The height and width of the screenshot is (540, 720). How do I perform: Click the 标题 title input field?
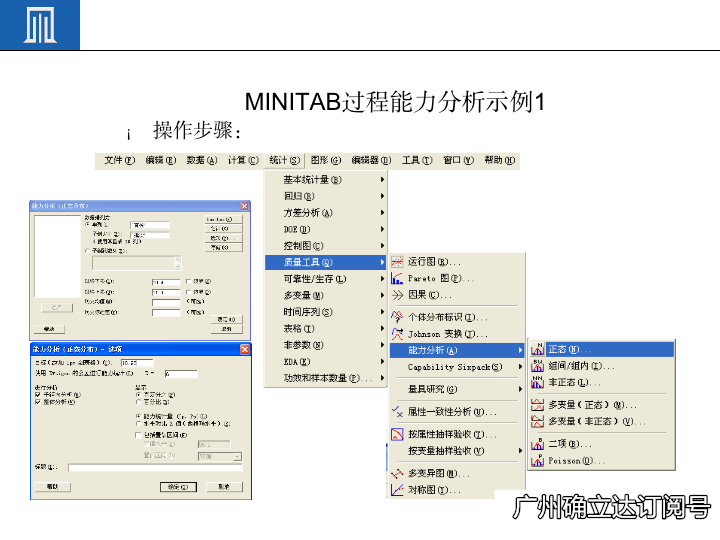[154, 467]
